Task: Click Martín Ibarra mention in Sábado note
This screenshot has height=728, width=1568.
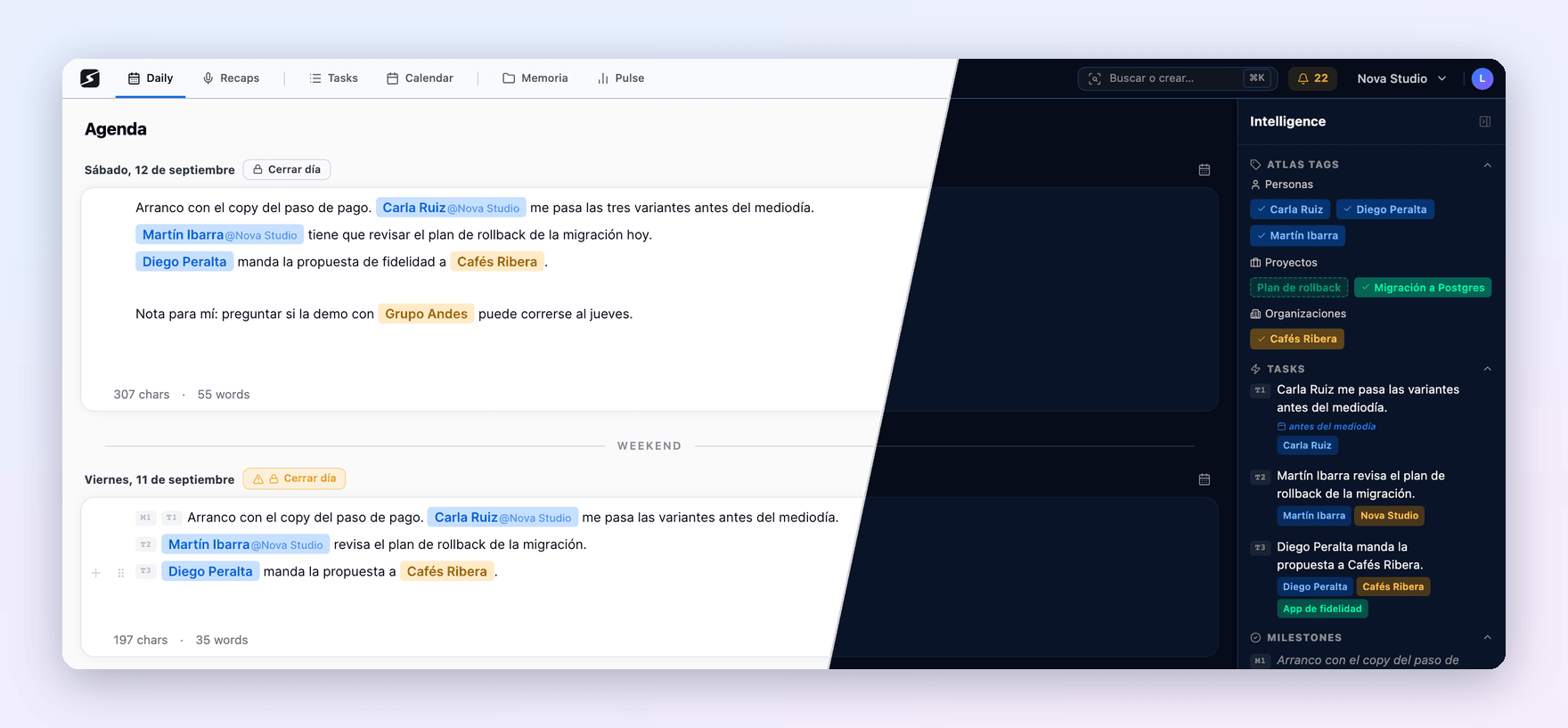Action: tap(220, 234)
